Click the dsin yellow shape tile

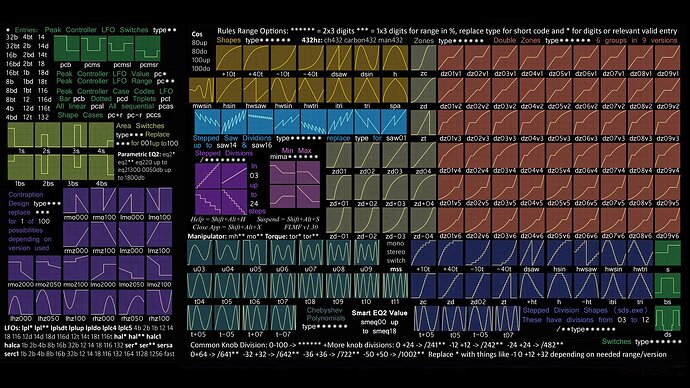[x=367, y=58]
